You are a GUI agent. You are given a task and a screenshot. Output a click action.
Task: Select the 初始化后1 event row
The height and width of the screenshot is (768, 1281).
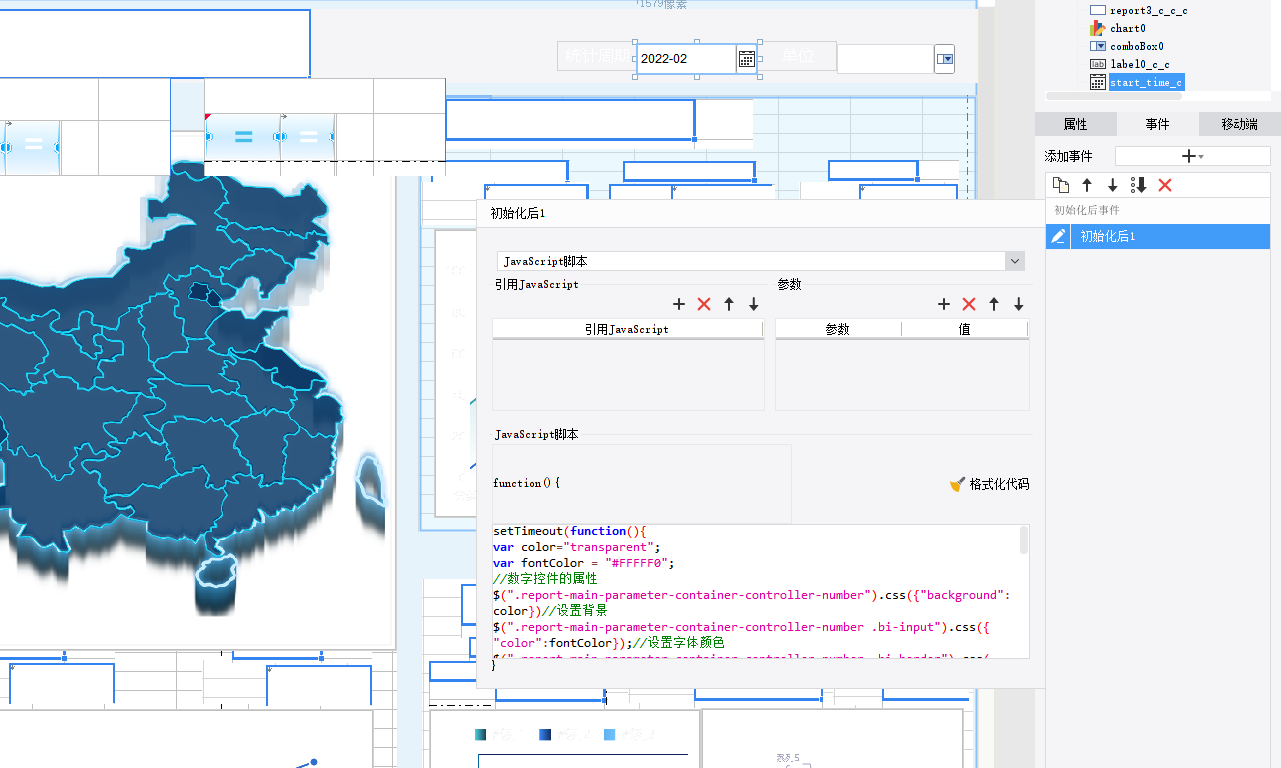point(1158,236)
